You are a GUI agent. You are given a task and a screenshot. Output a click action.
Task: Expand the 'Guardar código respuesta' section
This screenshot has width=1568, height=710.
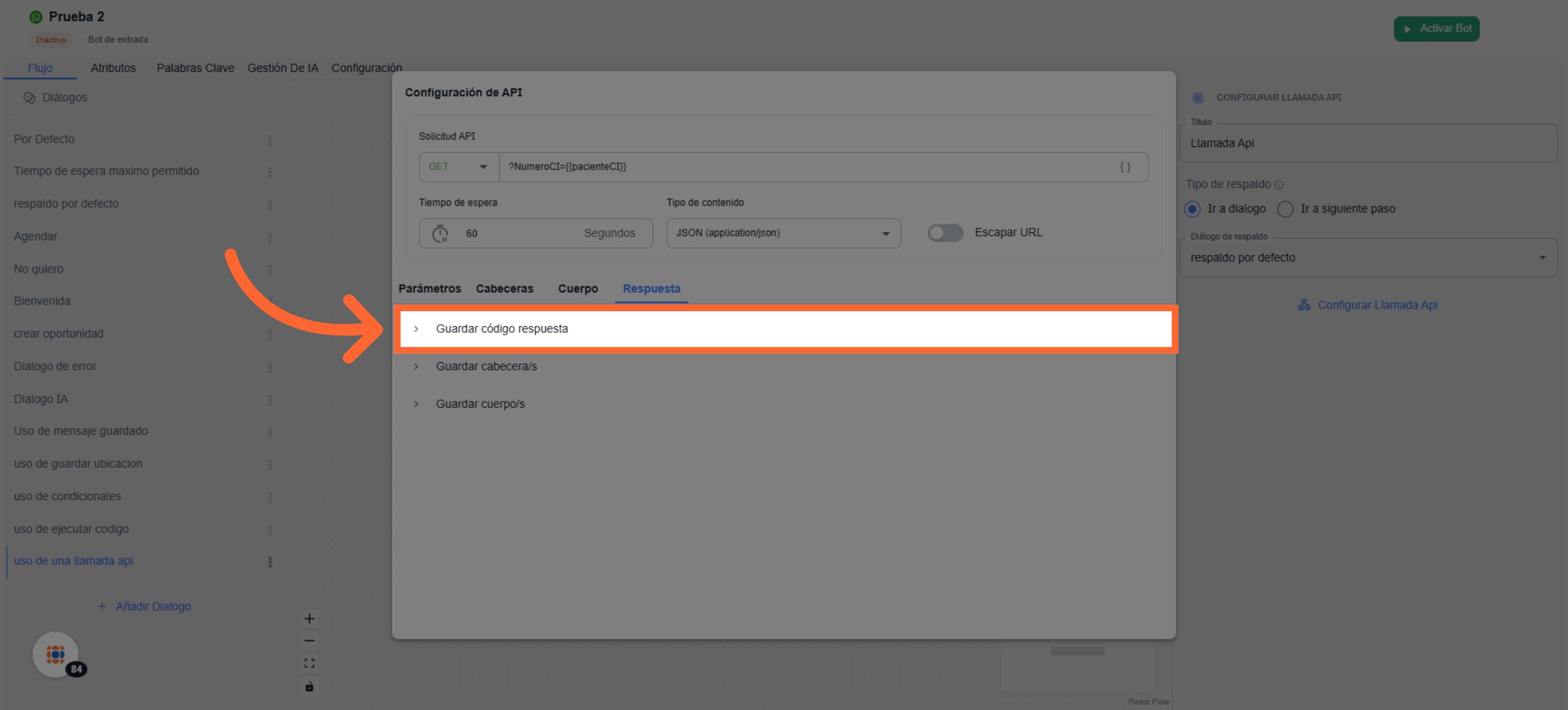501,329
